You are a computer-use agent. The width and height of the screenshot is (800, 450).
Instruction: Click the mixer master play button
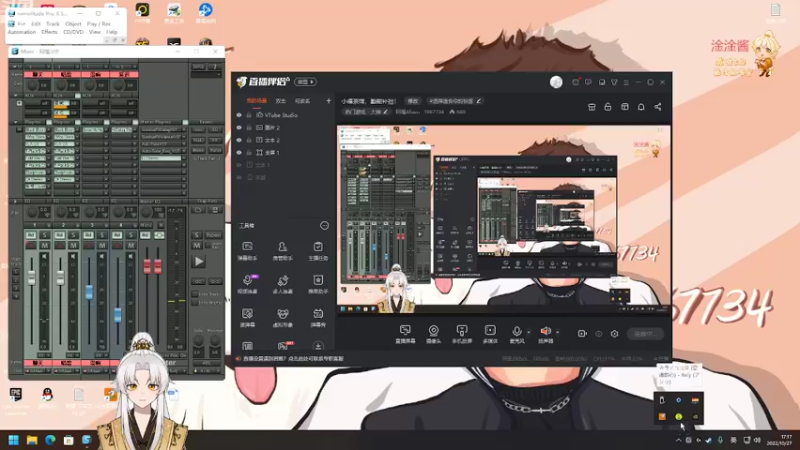pos(199,261)
